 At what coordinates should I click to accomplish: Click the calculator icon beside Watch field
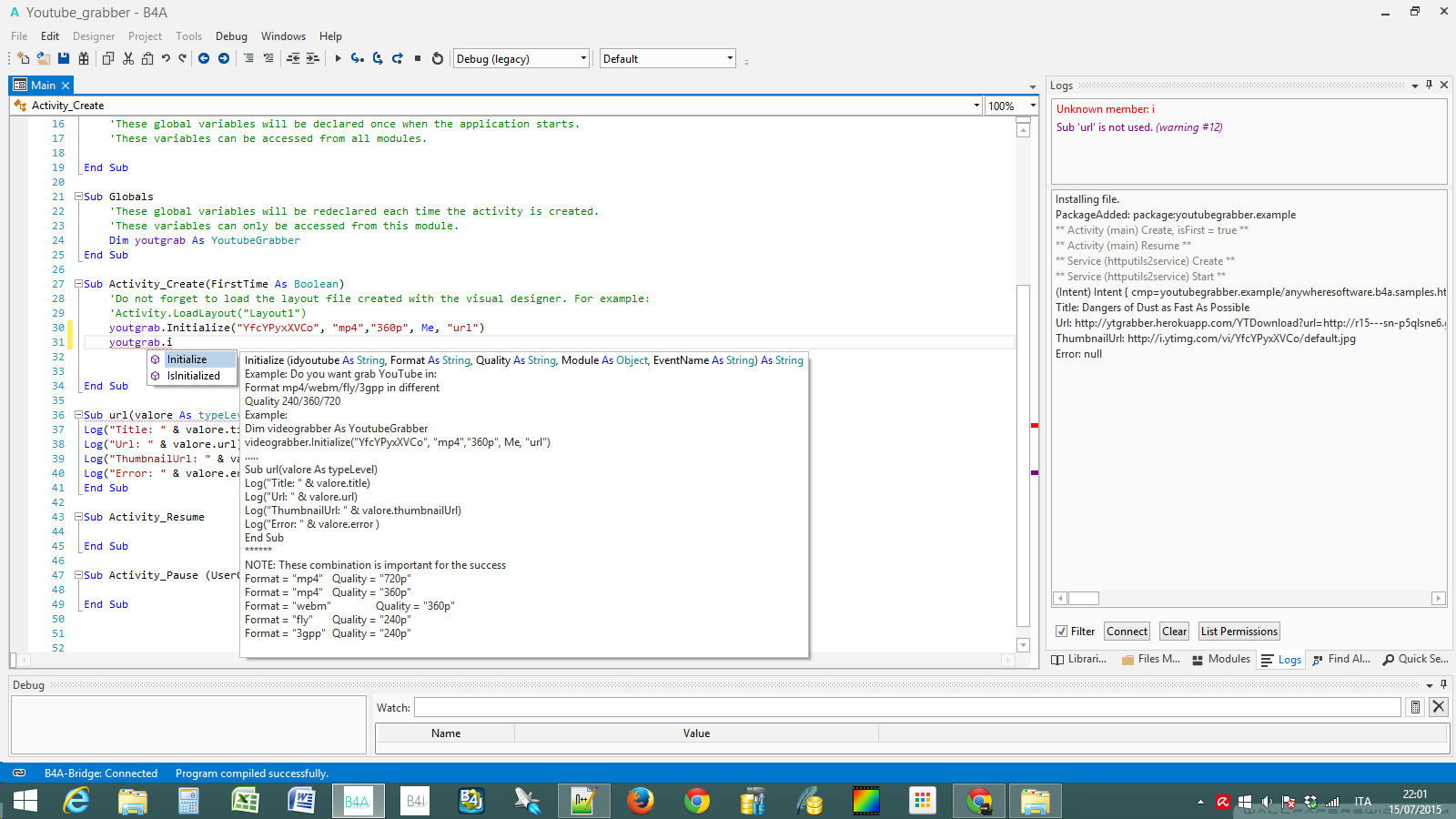(1415, 707)
